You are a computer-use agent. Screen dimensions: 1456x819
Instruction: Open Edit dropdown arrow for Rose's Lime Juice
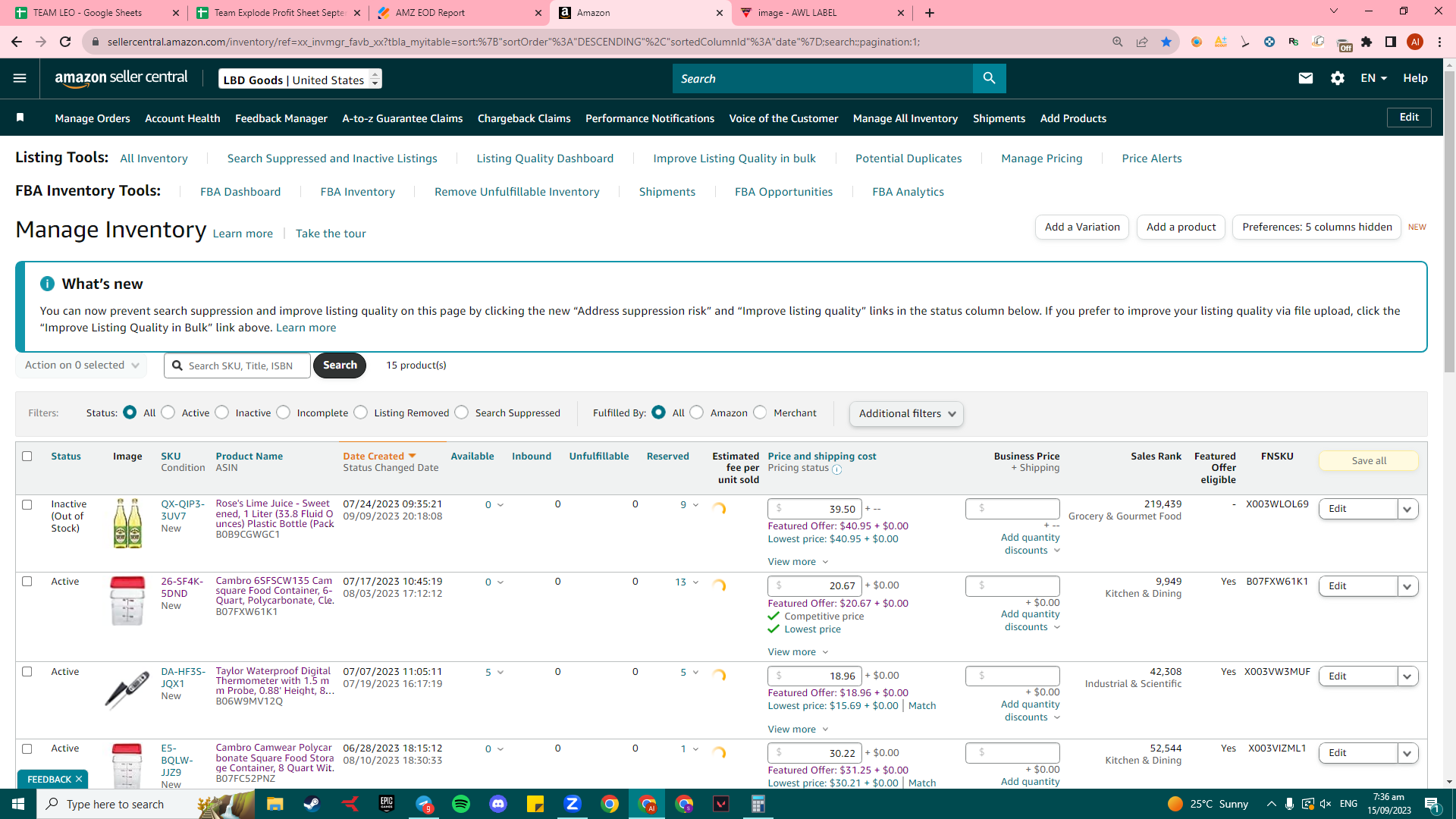[x=1407, y=509]
